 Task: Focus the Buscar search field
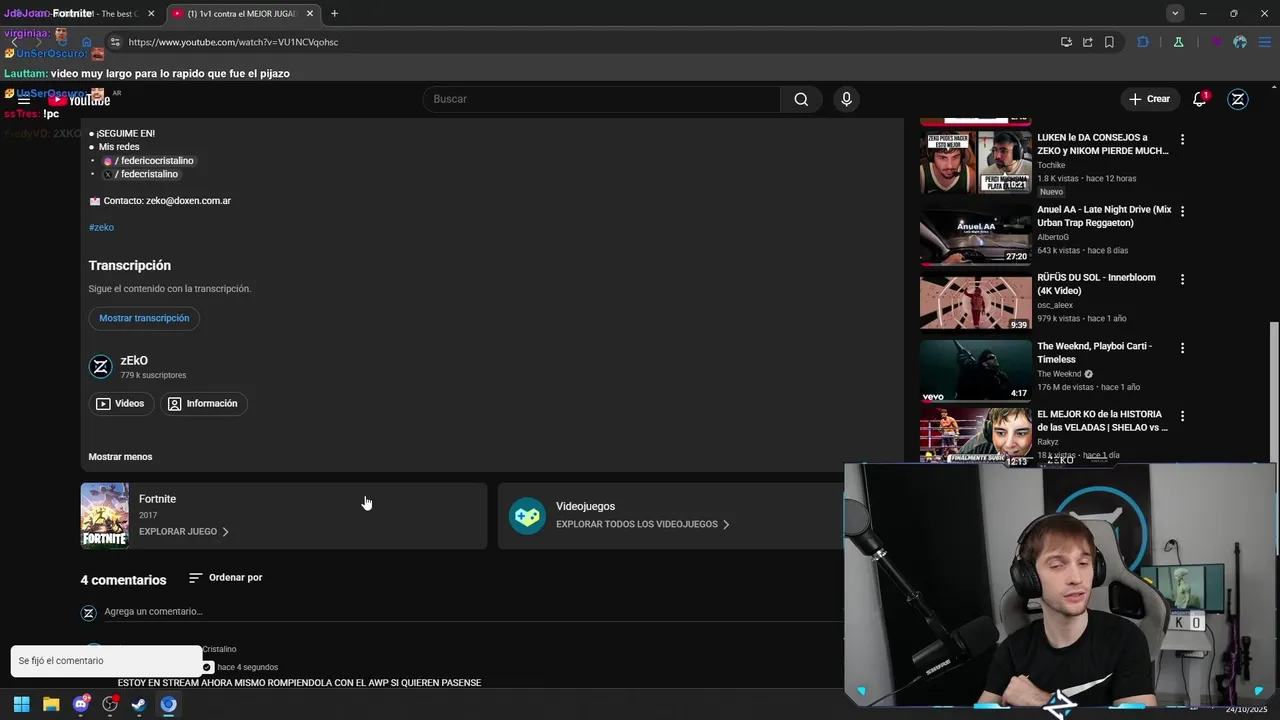coord(602,99)
